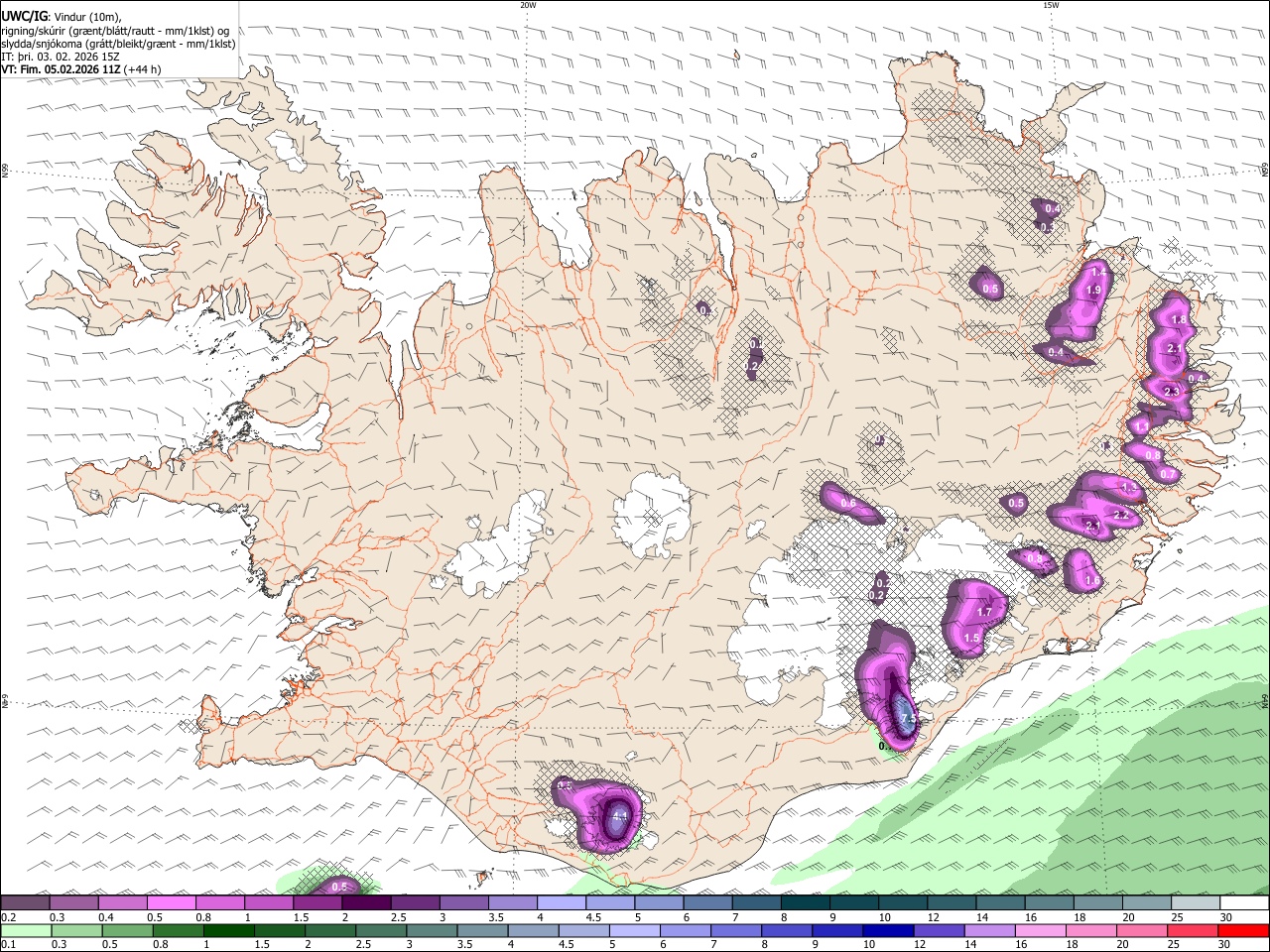Click the 1.7 snowfall value label

click(984, 614)
